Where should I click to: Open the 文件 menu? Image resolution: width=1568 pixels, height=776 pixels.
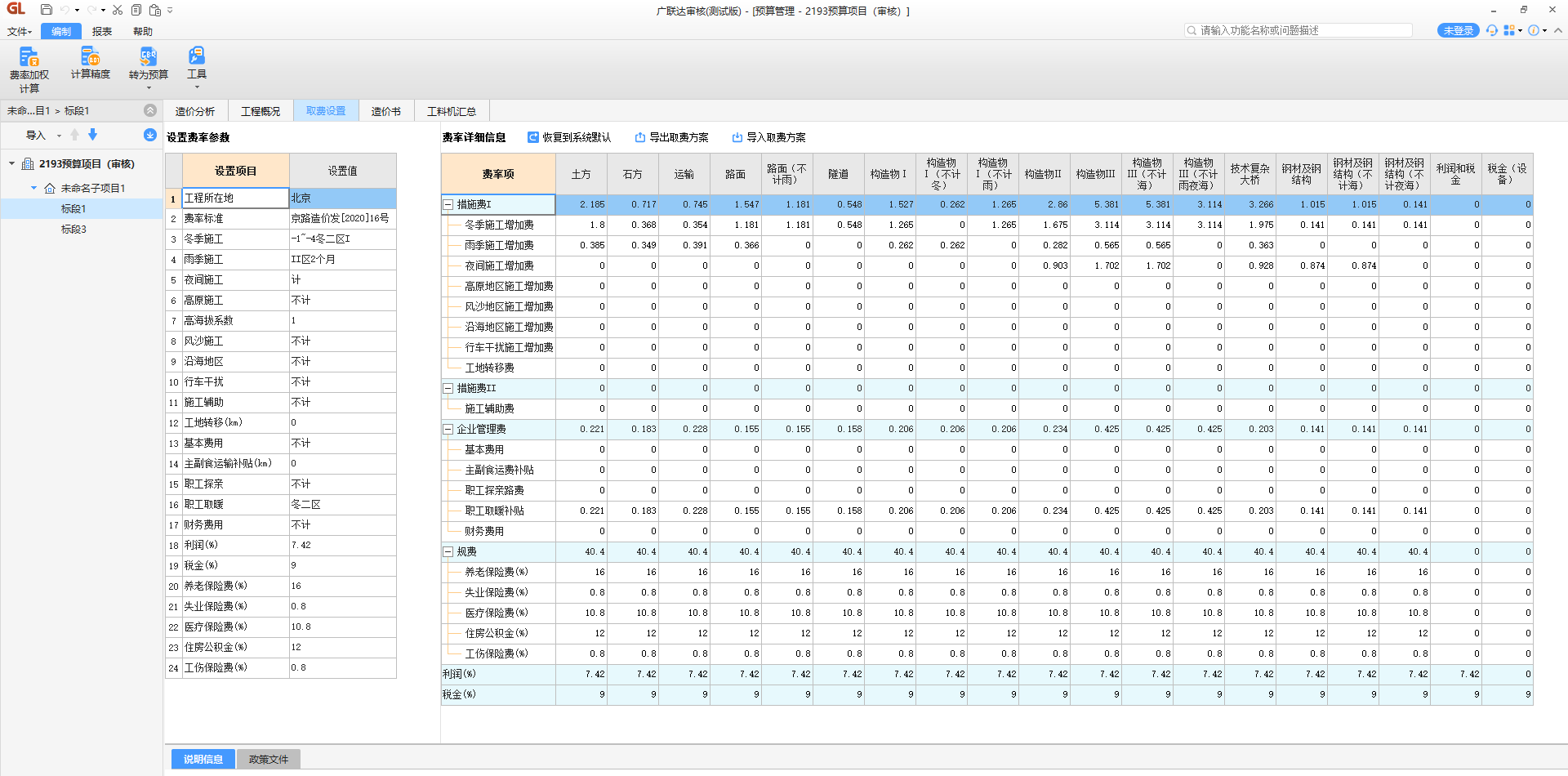coord(20,31)
